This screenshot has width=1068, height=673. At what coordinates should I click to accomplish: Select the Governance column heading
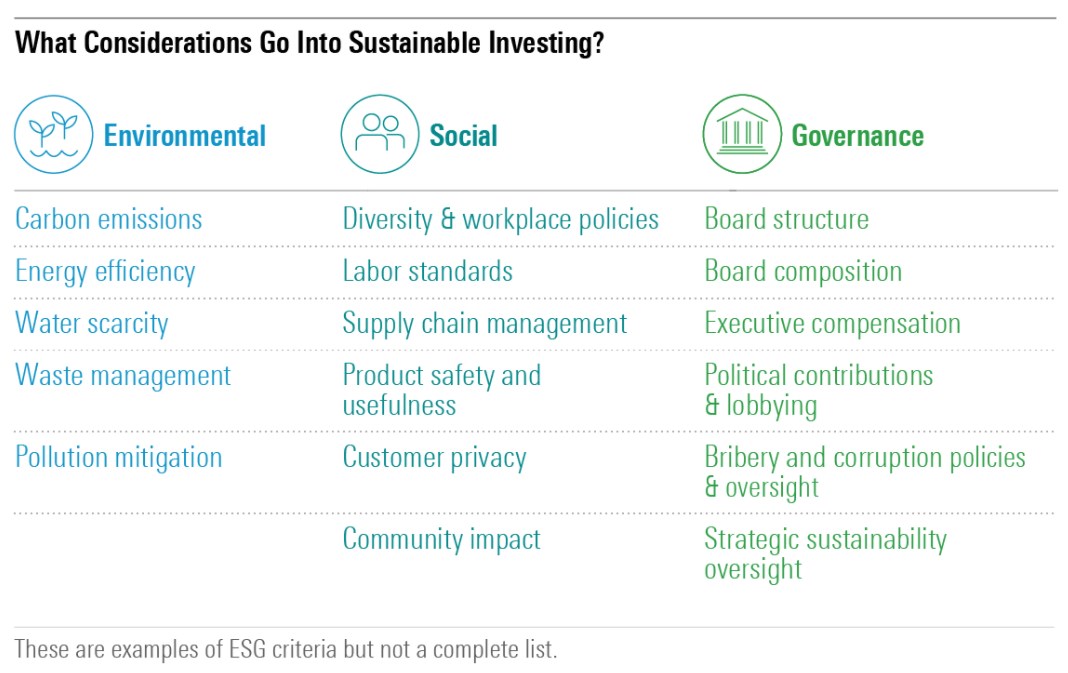tap(857, 136)
